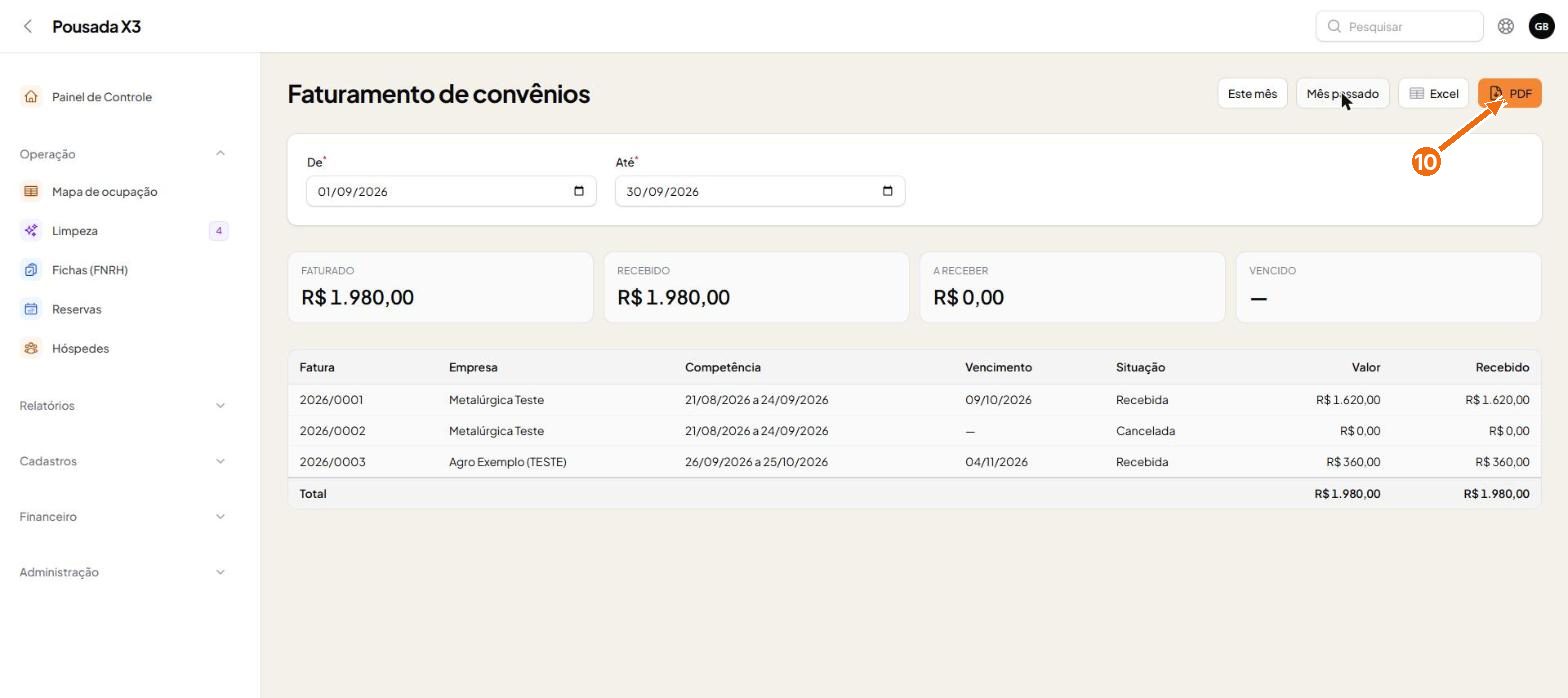Image resolution: width=1568 pixels, height=698 pixels.
Task: Click the Faturado R$ 1.980,00 card
Action: tap(440, 287)
